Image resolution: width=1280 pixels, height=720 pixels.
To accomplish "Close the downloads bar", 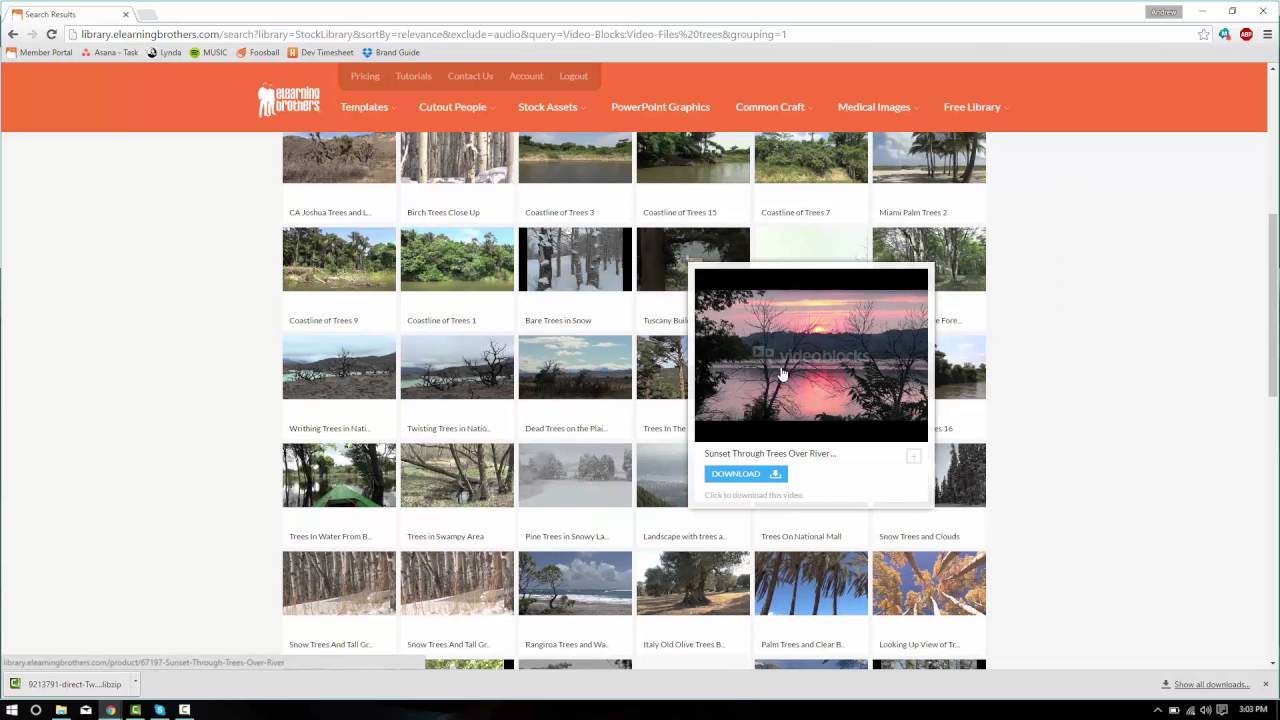I will point(1265,684).
